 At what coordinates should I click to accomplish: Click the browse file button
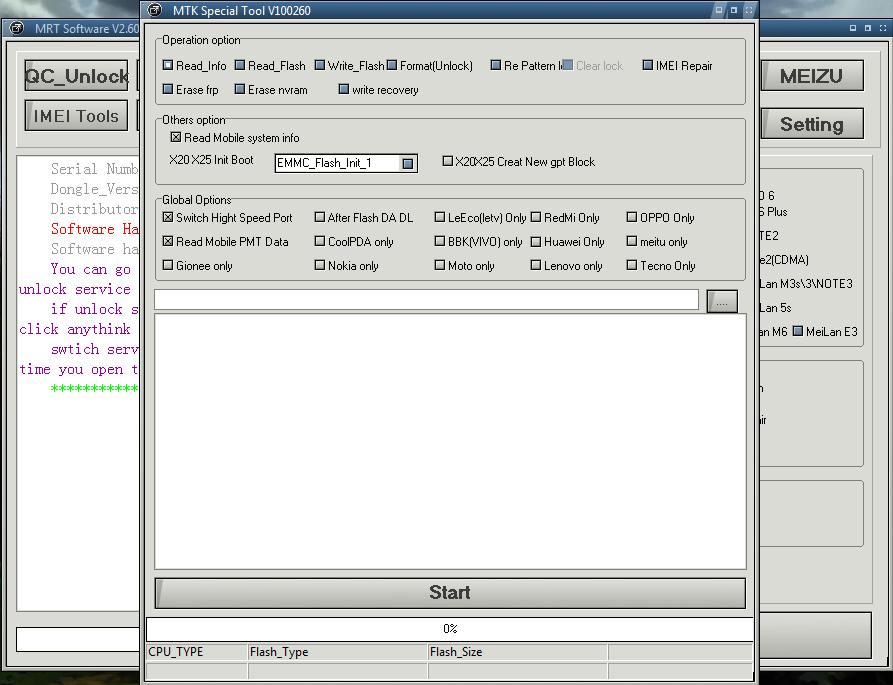click(722, 301)
